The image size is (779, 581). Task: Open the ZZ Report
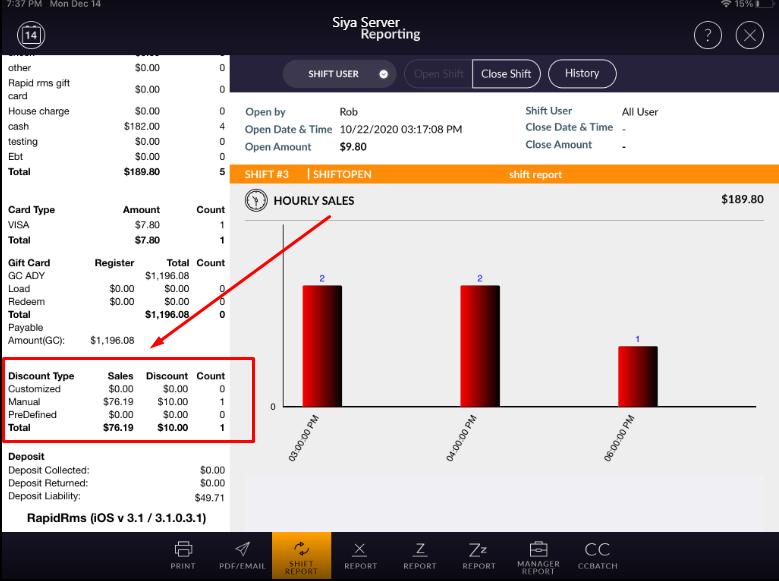pyautogui.click(x=479, y=555)
